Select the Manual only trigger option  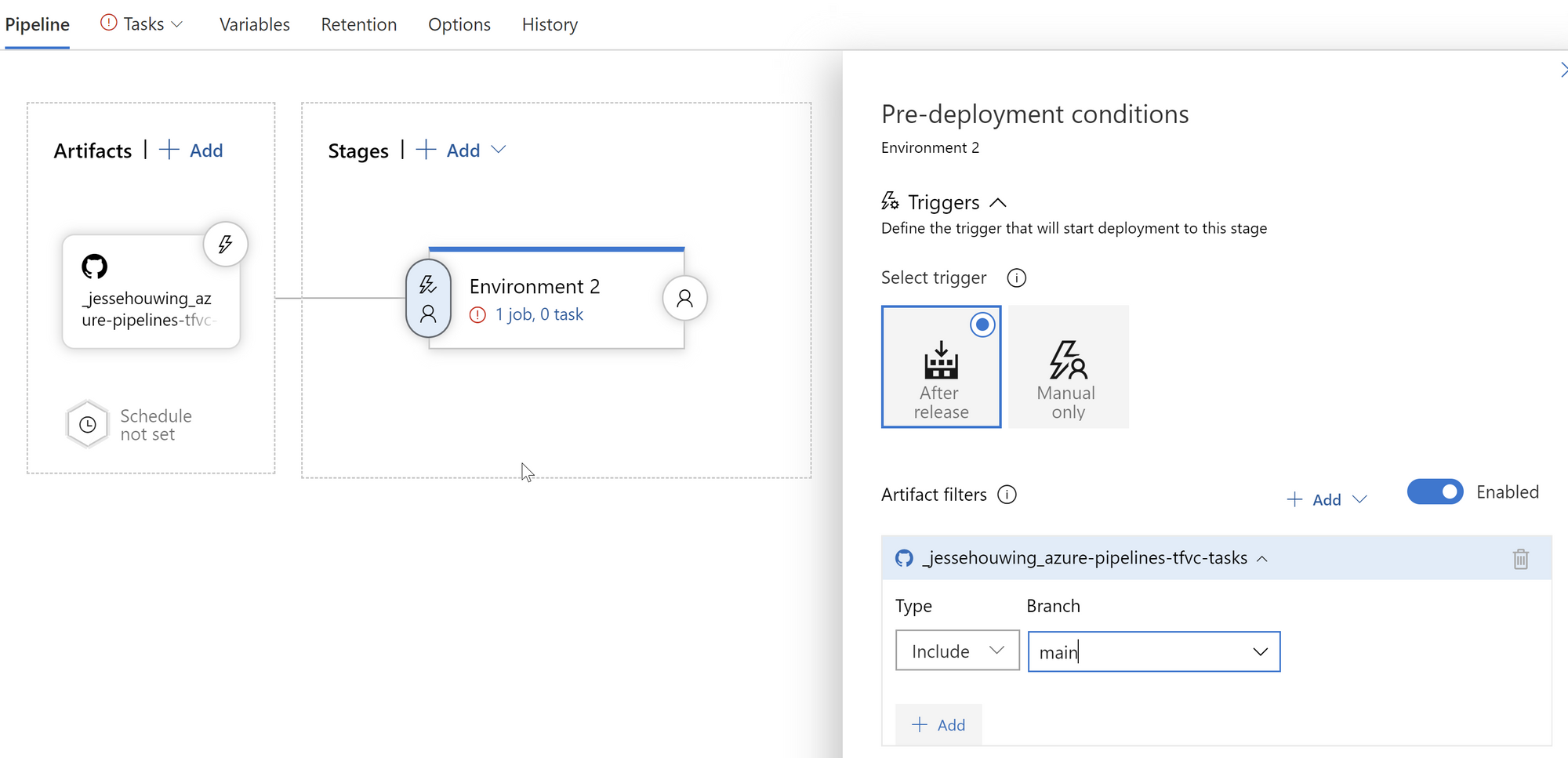click(x=1068, y=367)
